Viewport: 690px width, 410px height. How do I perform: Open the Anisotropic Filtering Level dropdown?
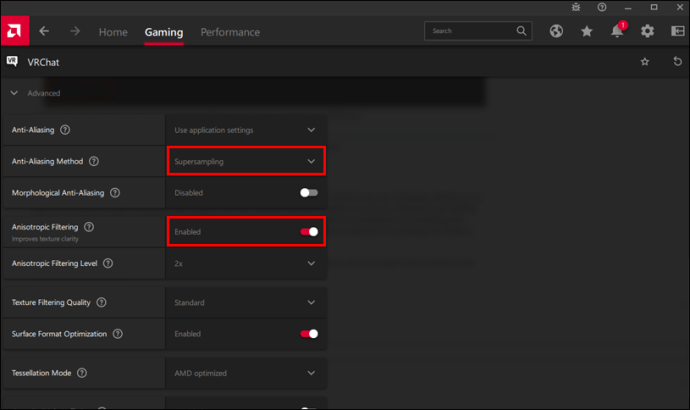pos(246,264)
